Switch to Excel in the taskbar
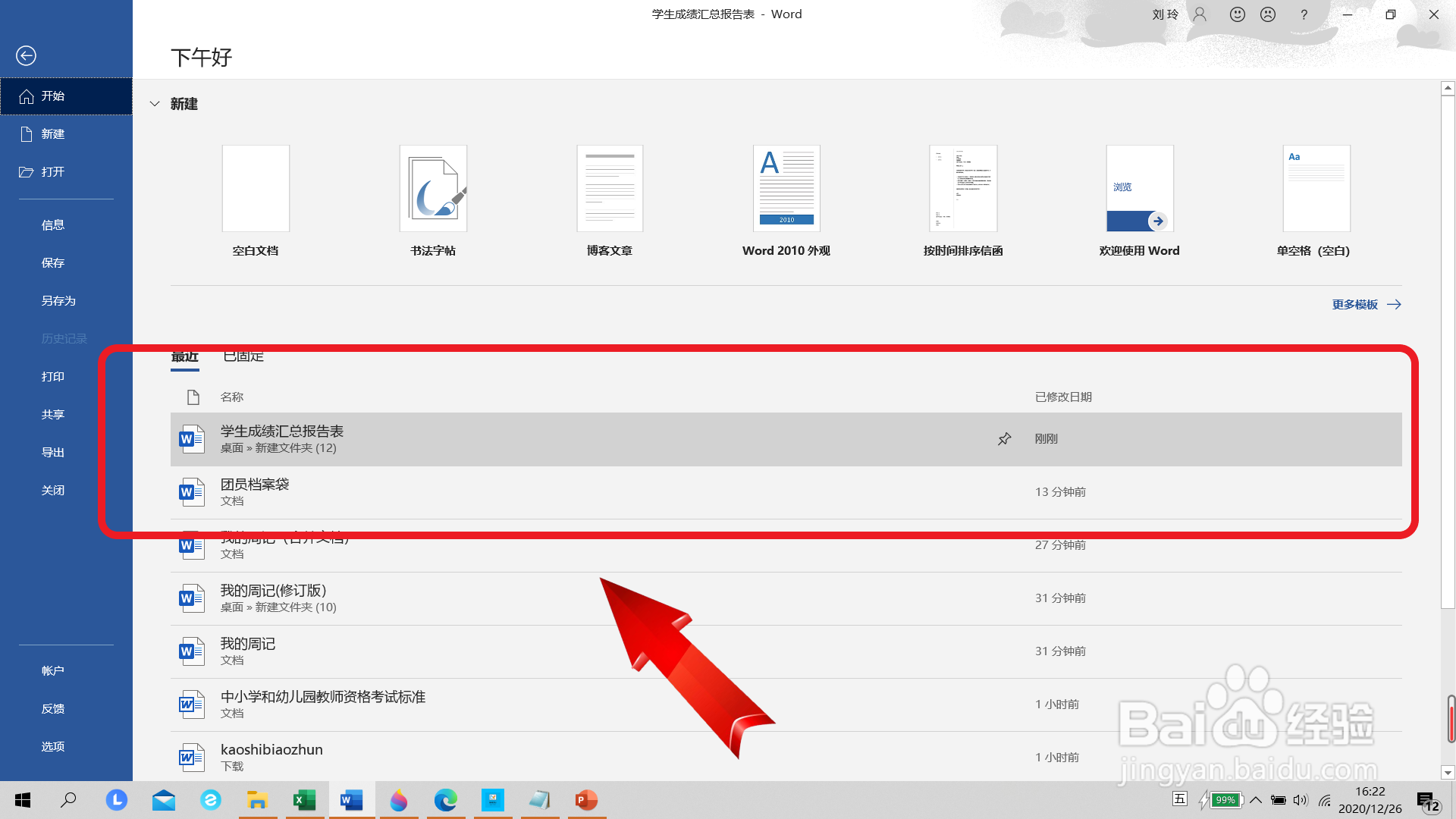The image size is (1456, 819). (305, 800)
